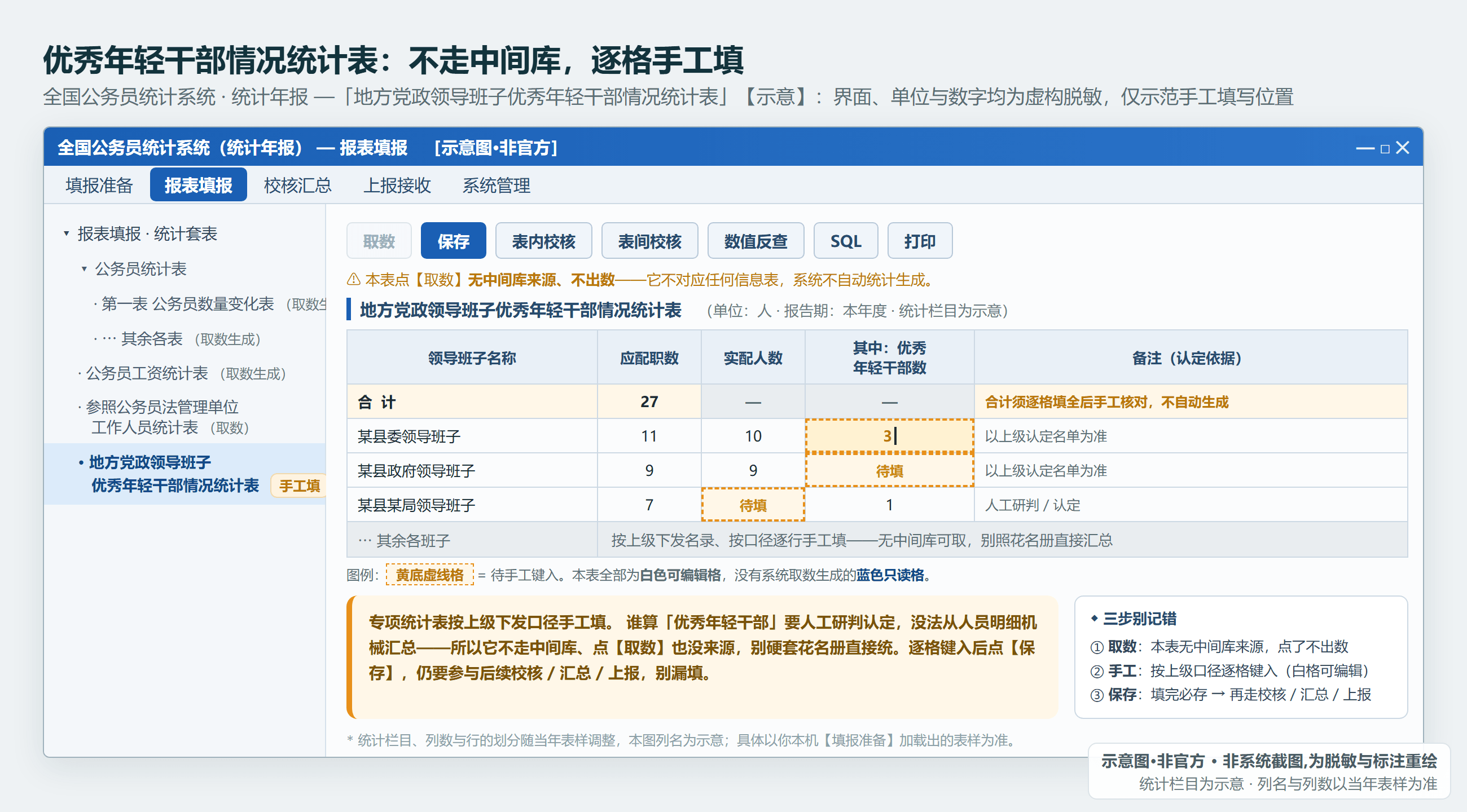Click the 打印 button
The width and height of the screenshot is (1467, 812).
click(920, 241)
